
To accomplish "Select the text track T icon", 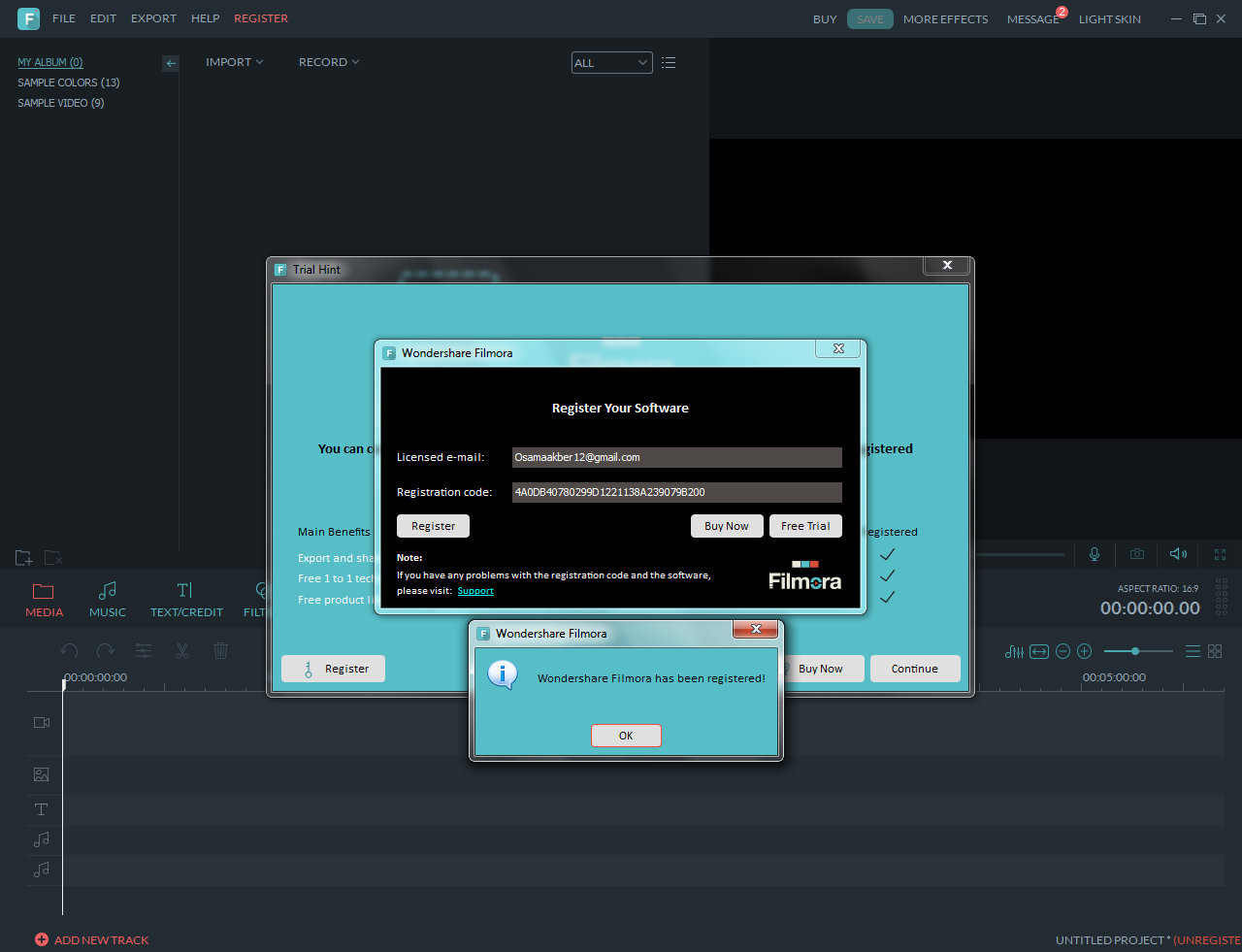I will (x=42, y=809).
